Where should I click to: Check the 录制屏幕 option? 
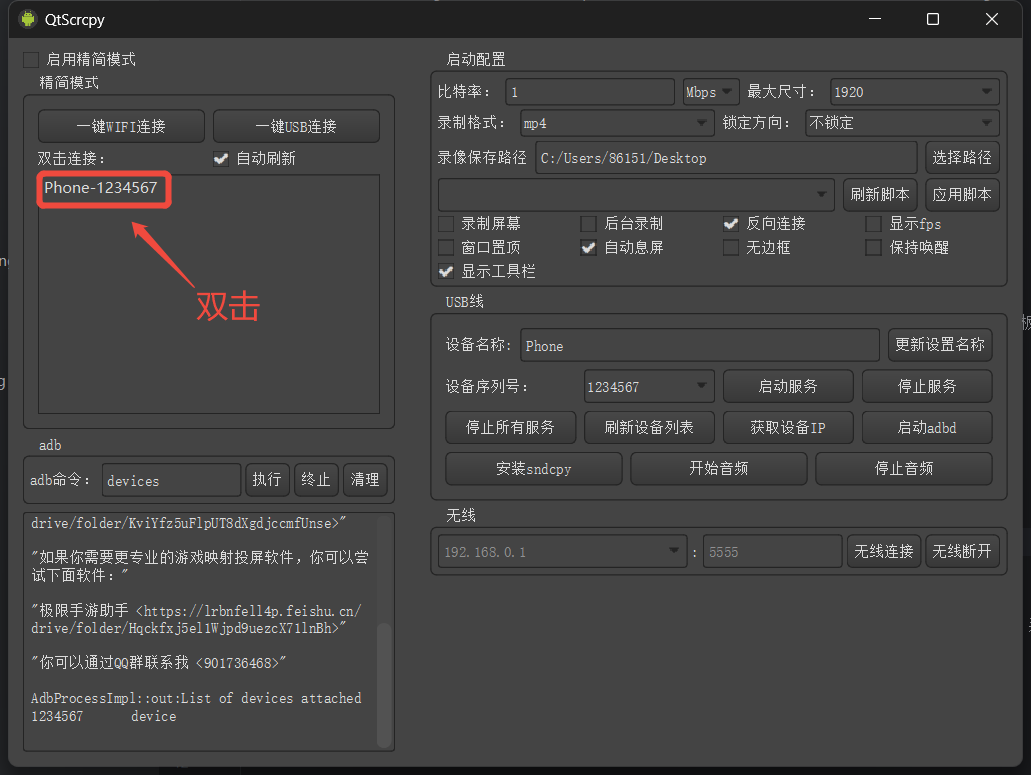coord(446,224)
